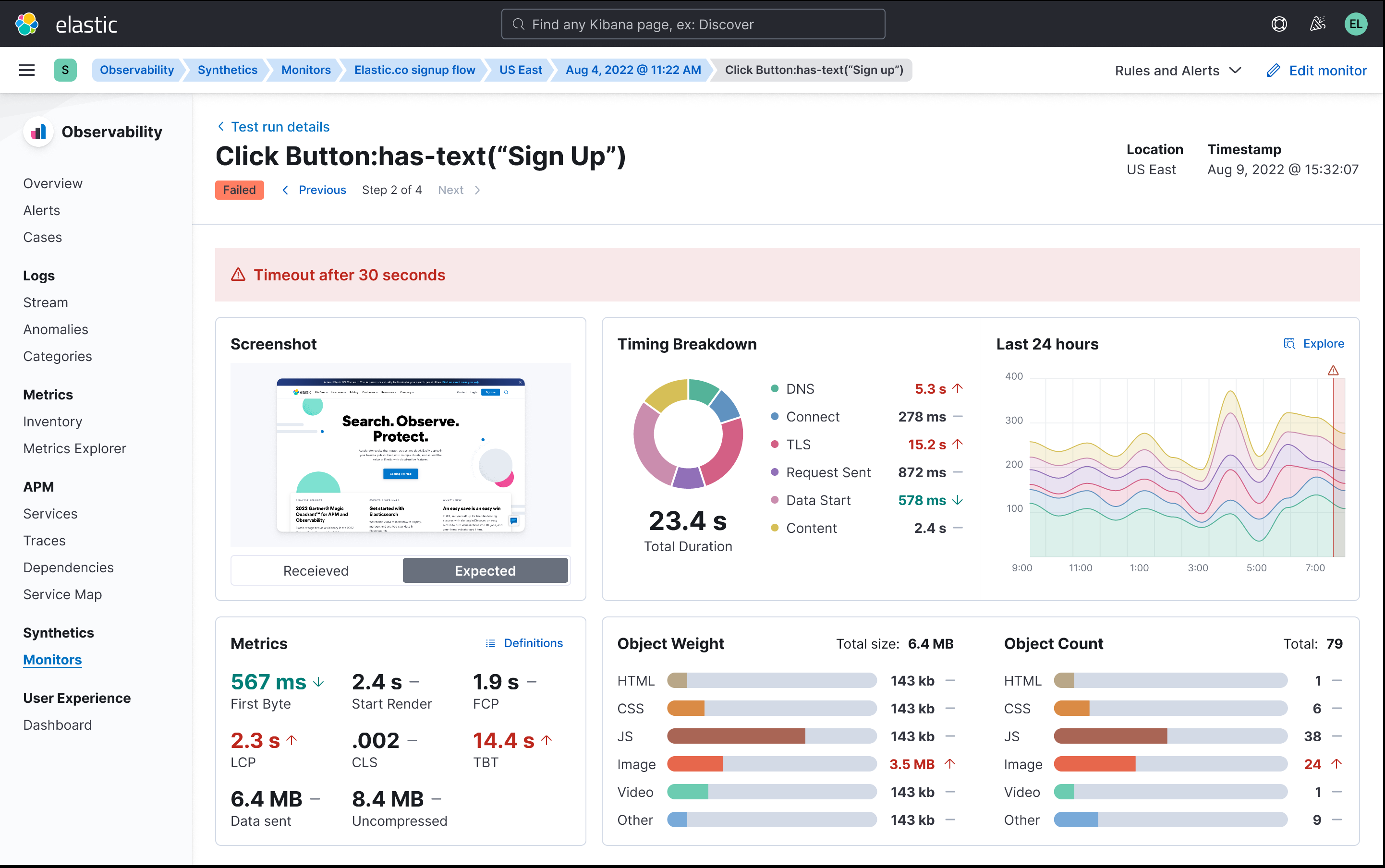Click the DNS green legend dot
This screenshot has height=868, width=1385.
pyautogui.click(x=775, y=389)
